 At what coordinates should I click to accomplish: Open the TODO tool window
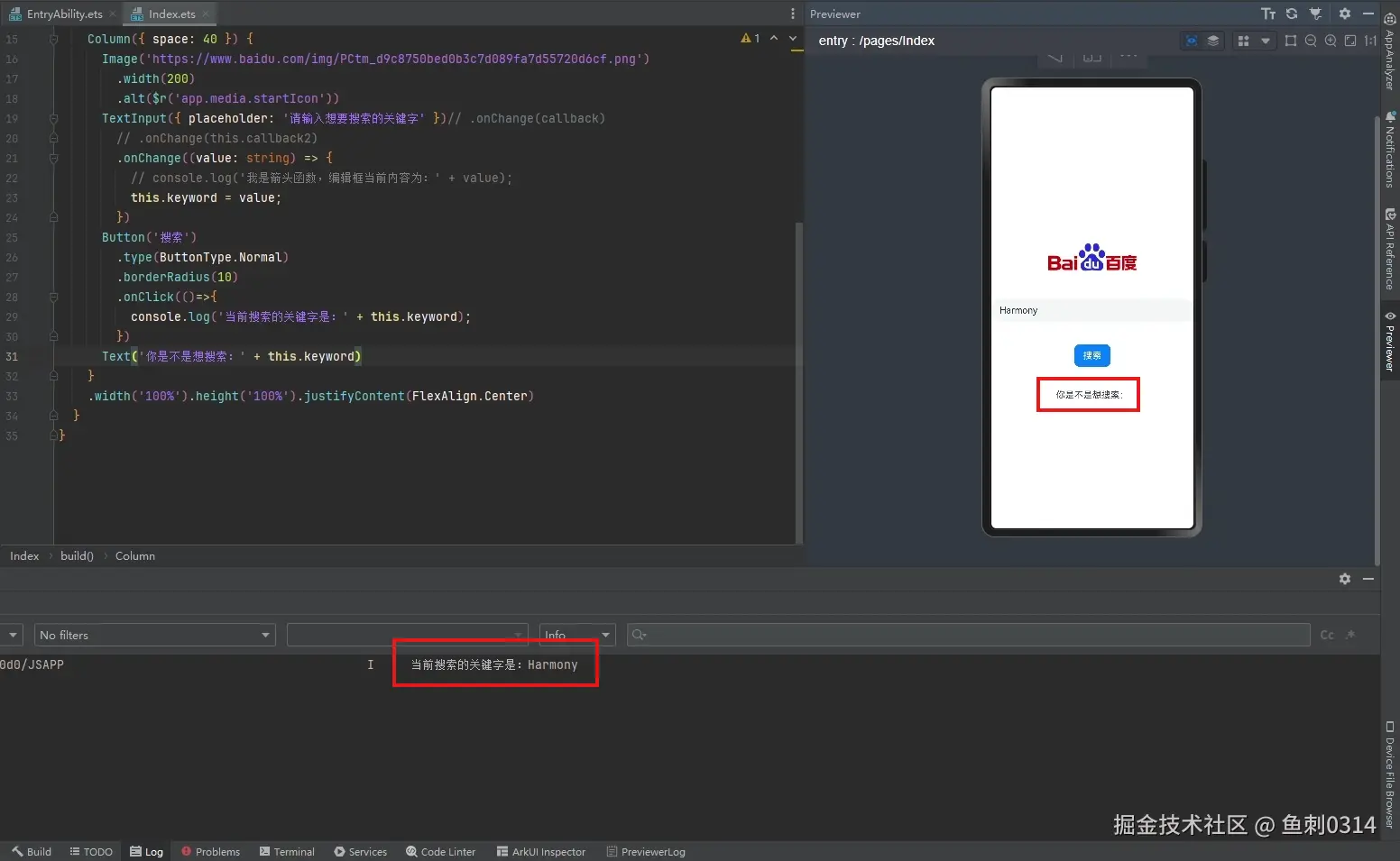[x=91, y=852]
